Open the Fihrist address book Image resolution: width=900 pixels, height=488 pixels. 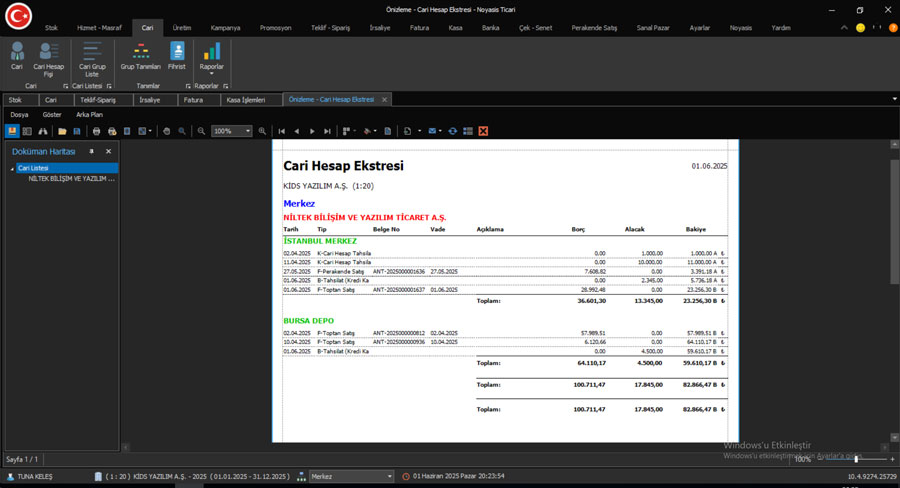click(x=177, y=56)
